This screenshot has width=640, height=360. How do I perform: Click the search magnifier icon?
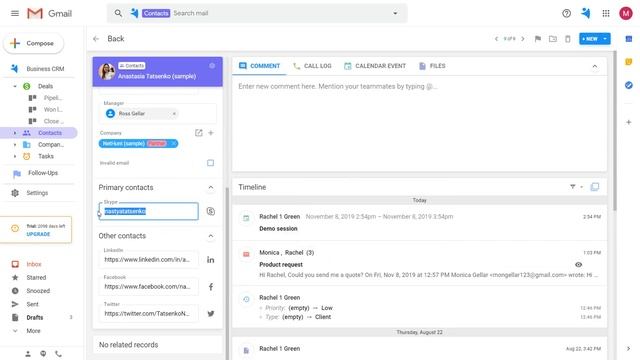[x=118, y=13]
